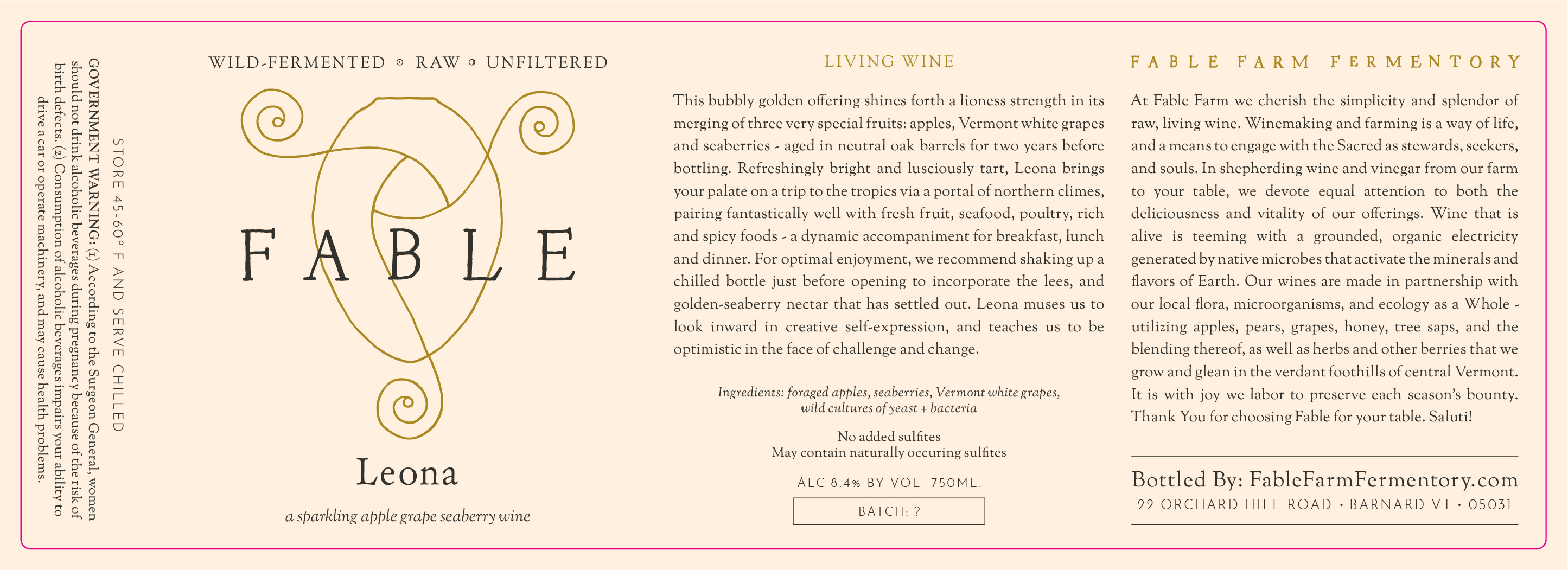The image size is (1568, 570).
Task: Click the top-right golden spiral swirl
Action: (x=546, y=124)
